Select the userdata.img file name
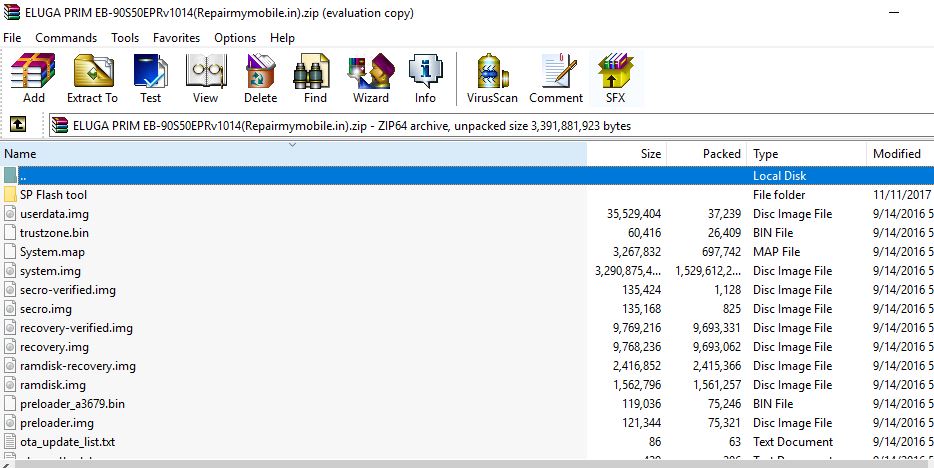The height and width of the screenshot is (468, 934). (54, 214)
